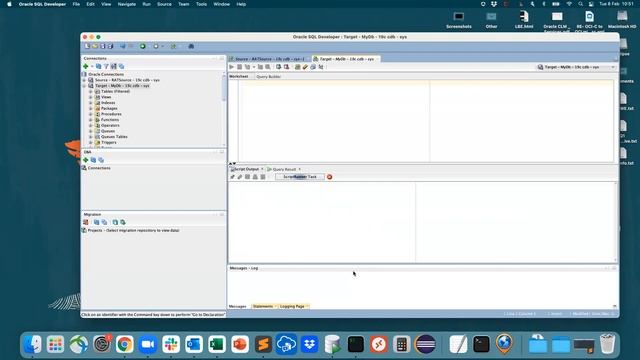This screenshot has width=640, height=360.
Task: Open the Macintosh HD desktop icon
Action: click(x=622, y=20)
